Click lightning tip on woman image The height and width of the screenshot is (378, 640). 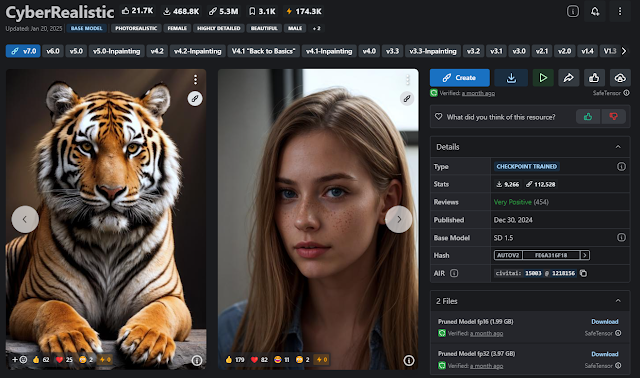click(x=322, y=360)
